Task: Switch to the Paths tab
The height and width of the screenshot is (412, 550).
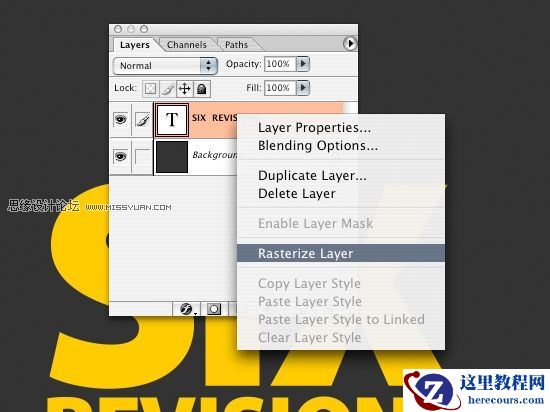Action: (x=236, y=45)
